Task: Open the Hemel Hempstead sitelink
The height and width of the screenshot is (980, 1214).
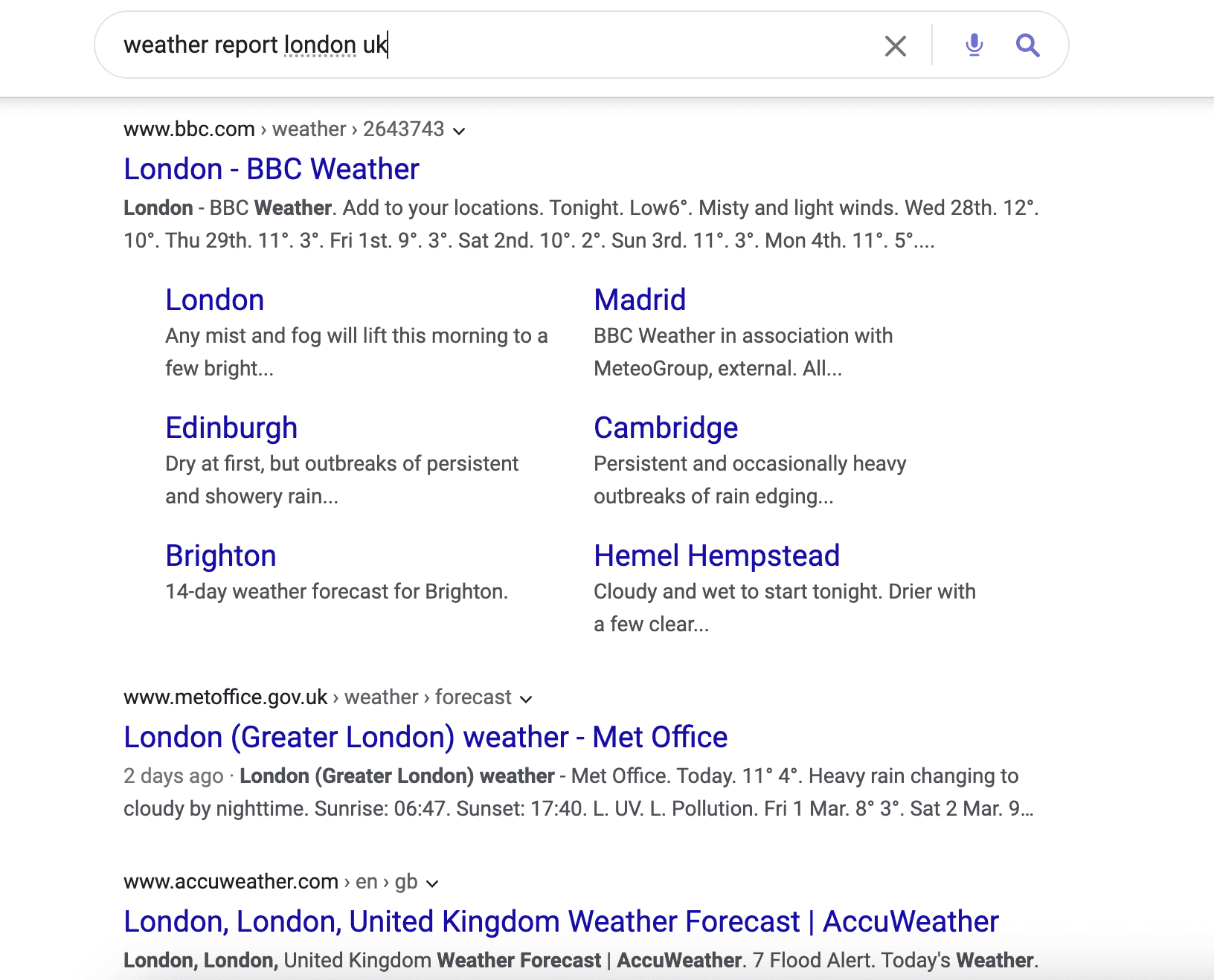Action: pyautogui.click(x=716, y=556)
